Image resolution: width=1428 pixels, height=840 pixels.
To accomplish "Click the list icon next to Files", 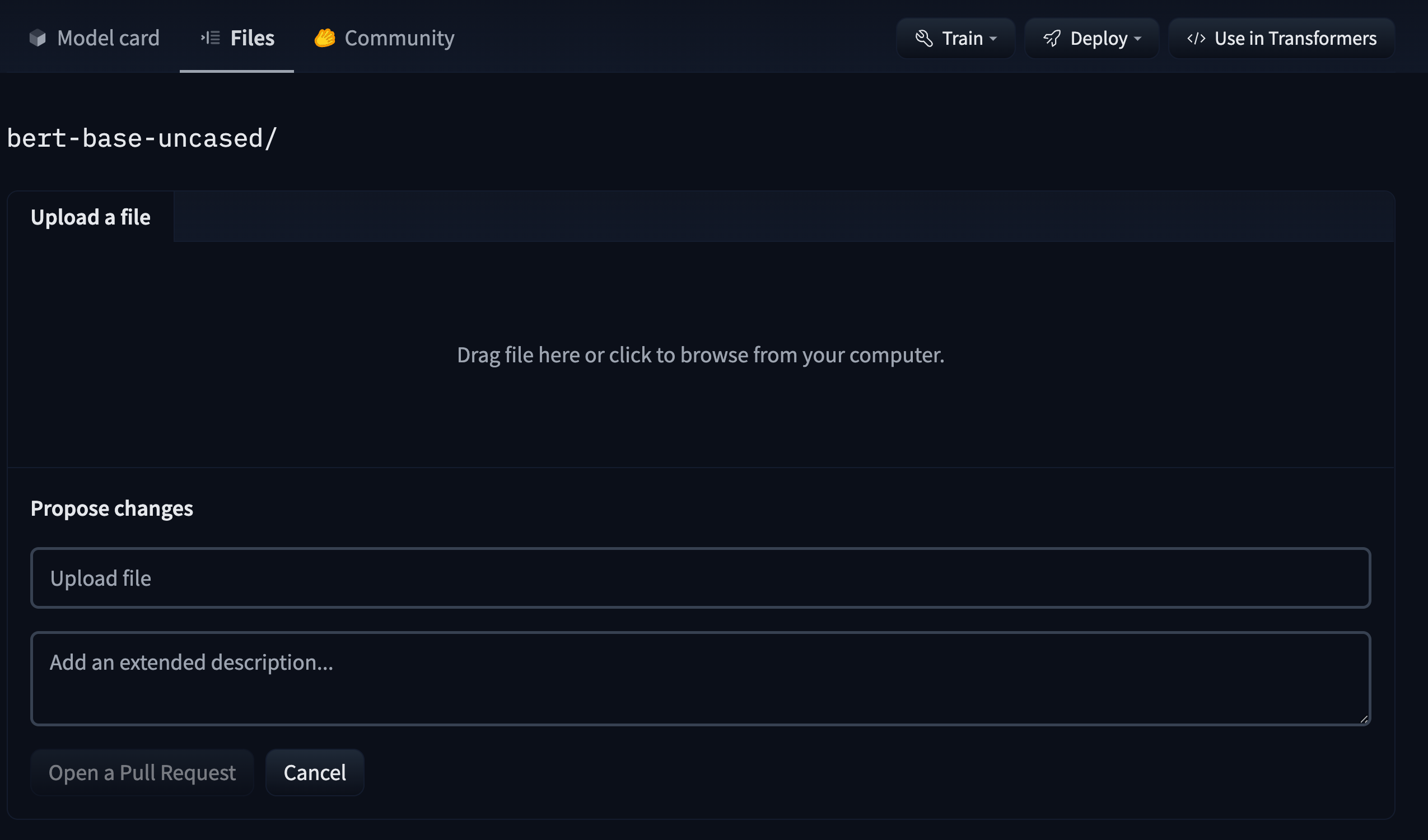I will pyautogui.click(x=211, y=38).
